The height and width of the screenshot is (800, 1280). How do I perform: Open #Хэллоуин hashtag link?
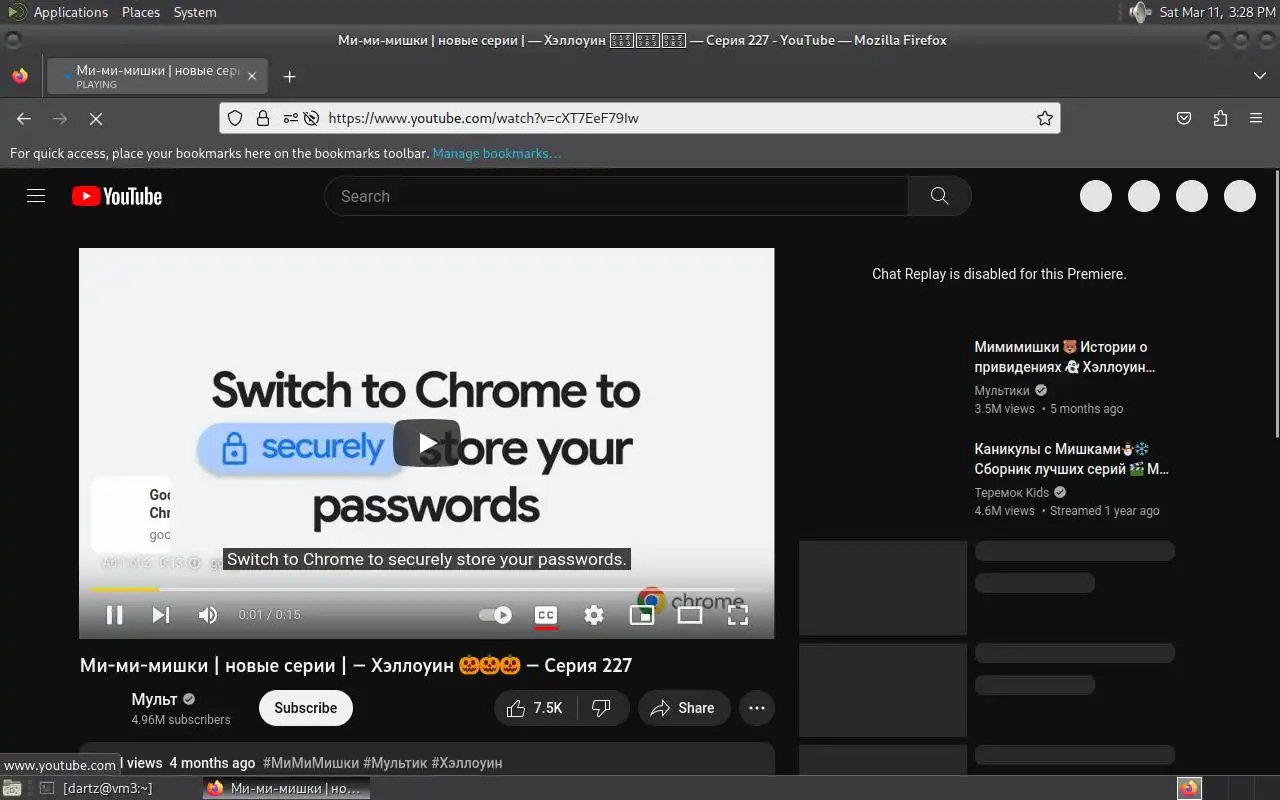coord(467,763)
